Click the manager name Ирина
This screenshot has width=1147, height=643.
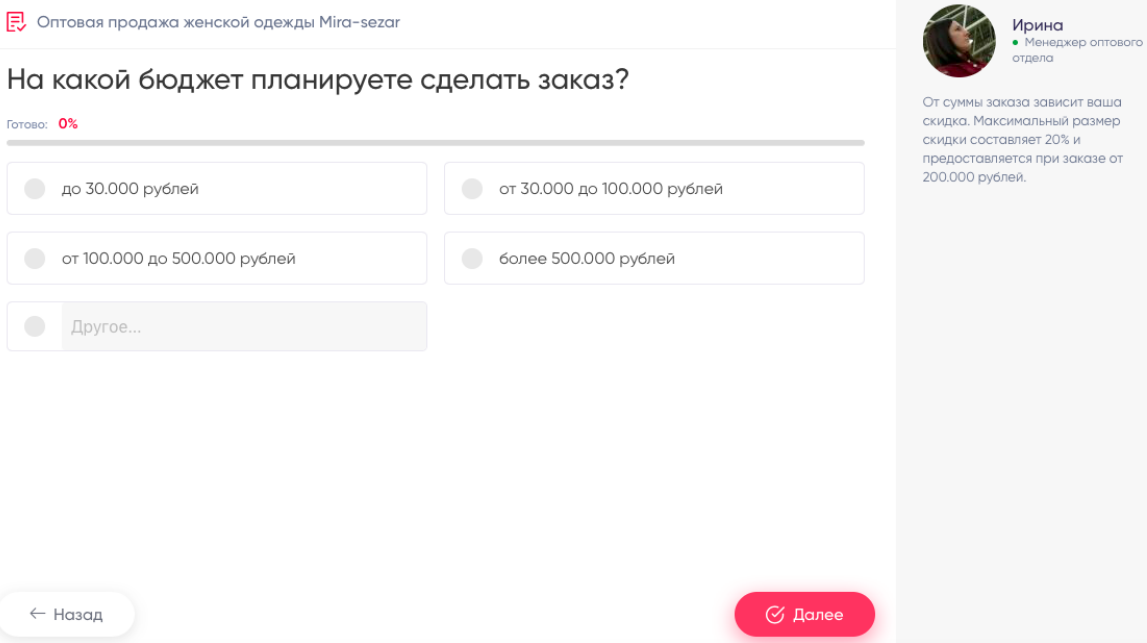(x=1037, y=25)
